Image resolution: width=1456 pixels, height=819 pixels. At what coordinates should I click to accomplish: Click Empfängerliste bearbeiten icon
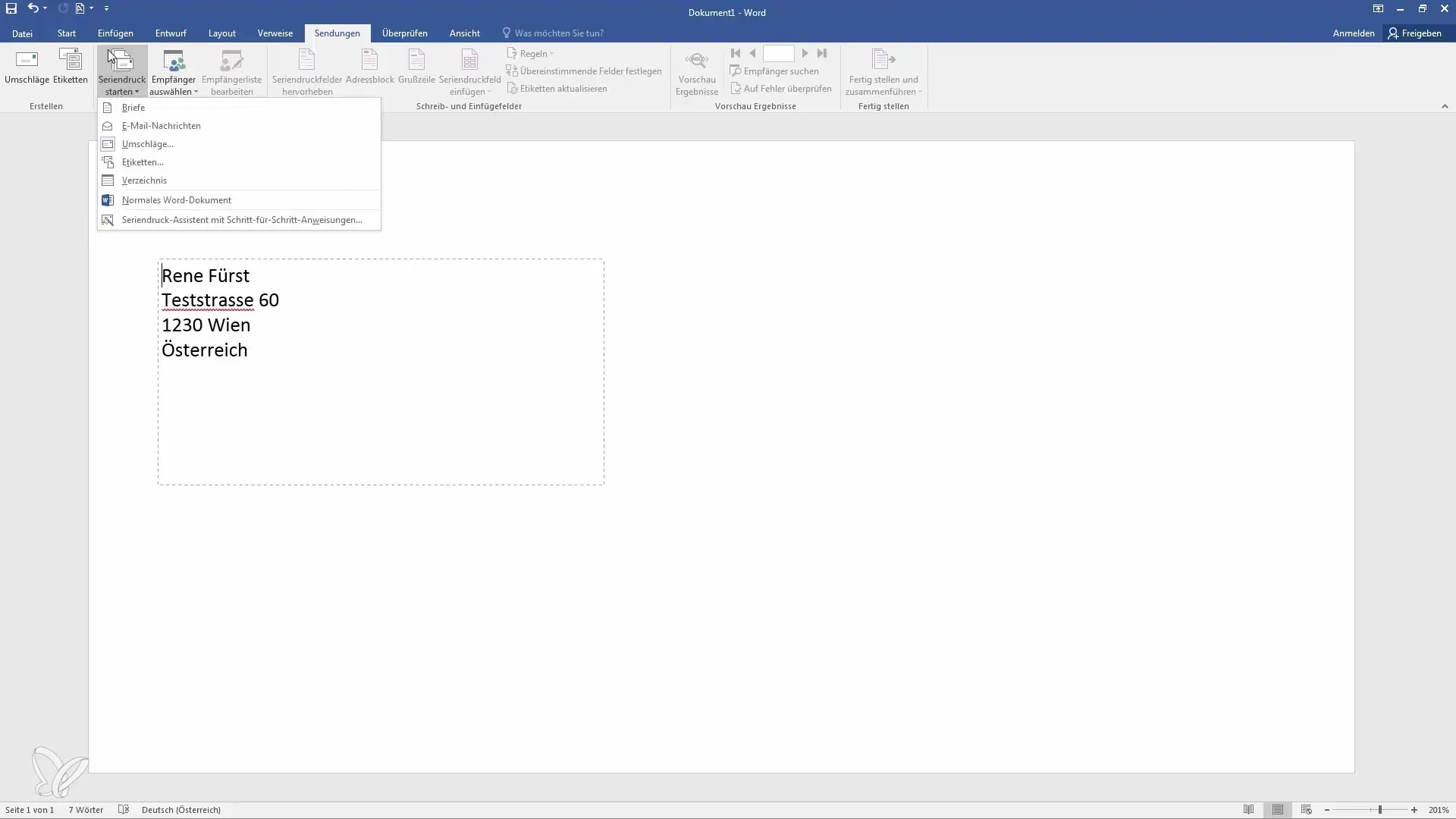pyautogui.click(x=232, y=72)
